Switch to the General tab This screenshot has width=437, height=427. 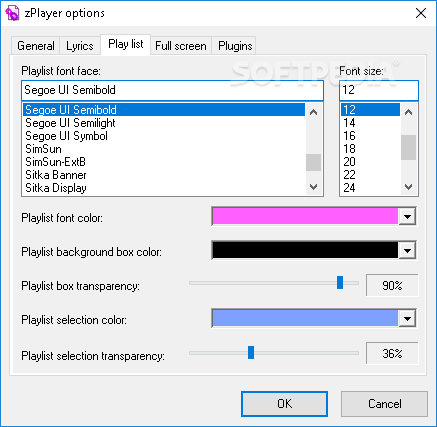click(x=36, y=46)
